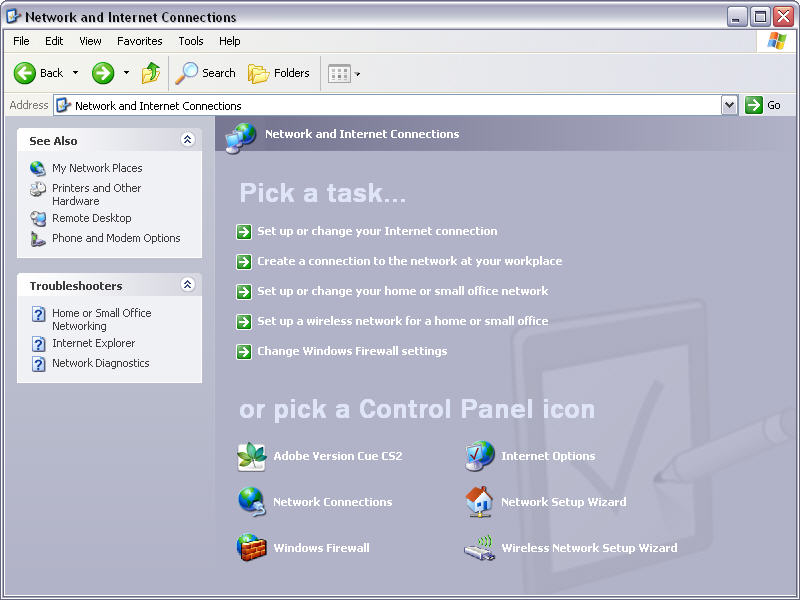This screenshot has width=800, height=600.
Task: Click the Up folder toolbar icon
Action: pos(151,73)
